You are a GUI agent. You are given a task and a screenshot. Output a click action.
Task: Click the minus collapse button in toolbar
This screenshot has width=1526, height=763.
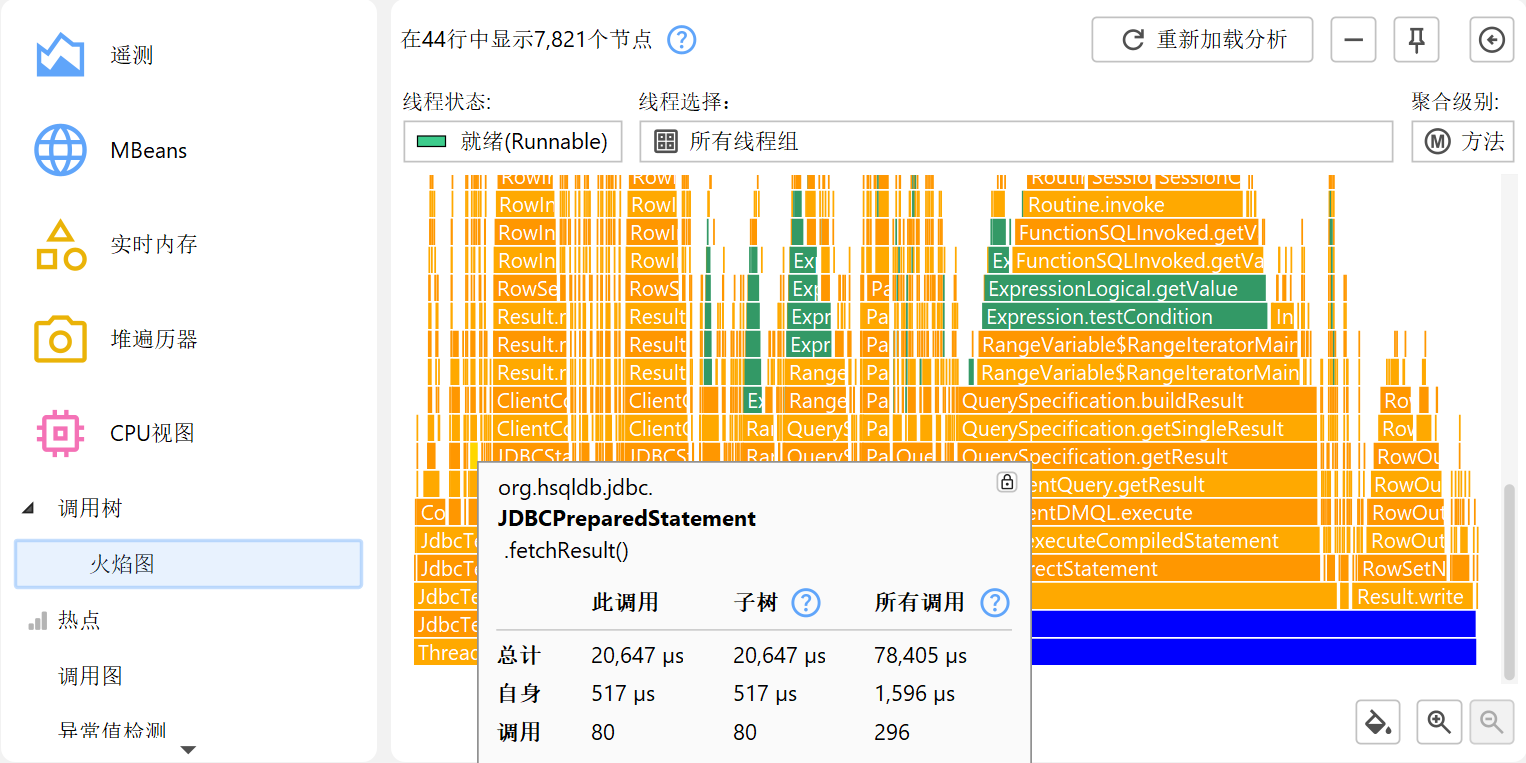[x=1353, y=40]
